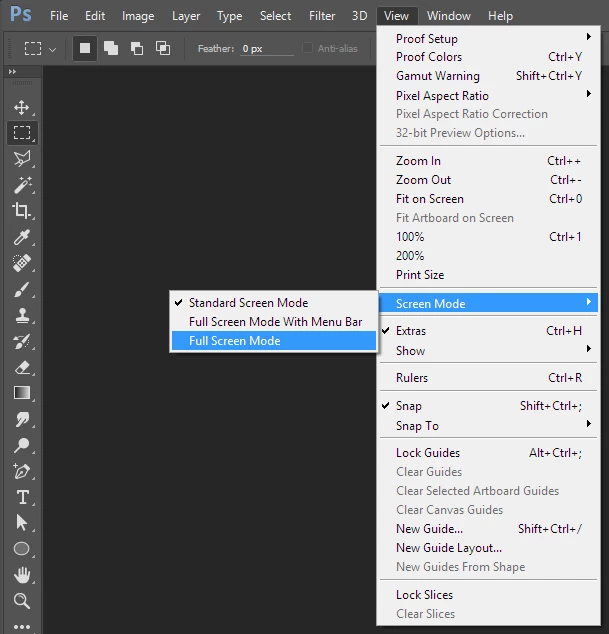Click Lock Slices entry
This screenshot has height=634, width=609.
[x=488, y=595]
